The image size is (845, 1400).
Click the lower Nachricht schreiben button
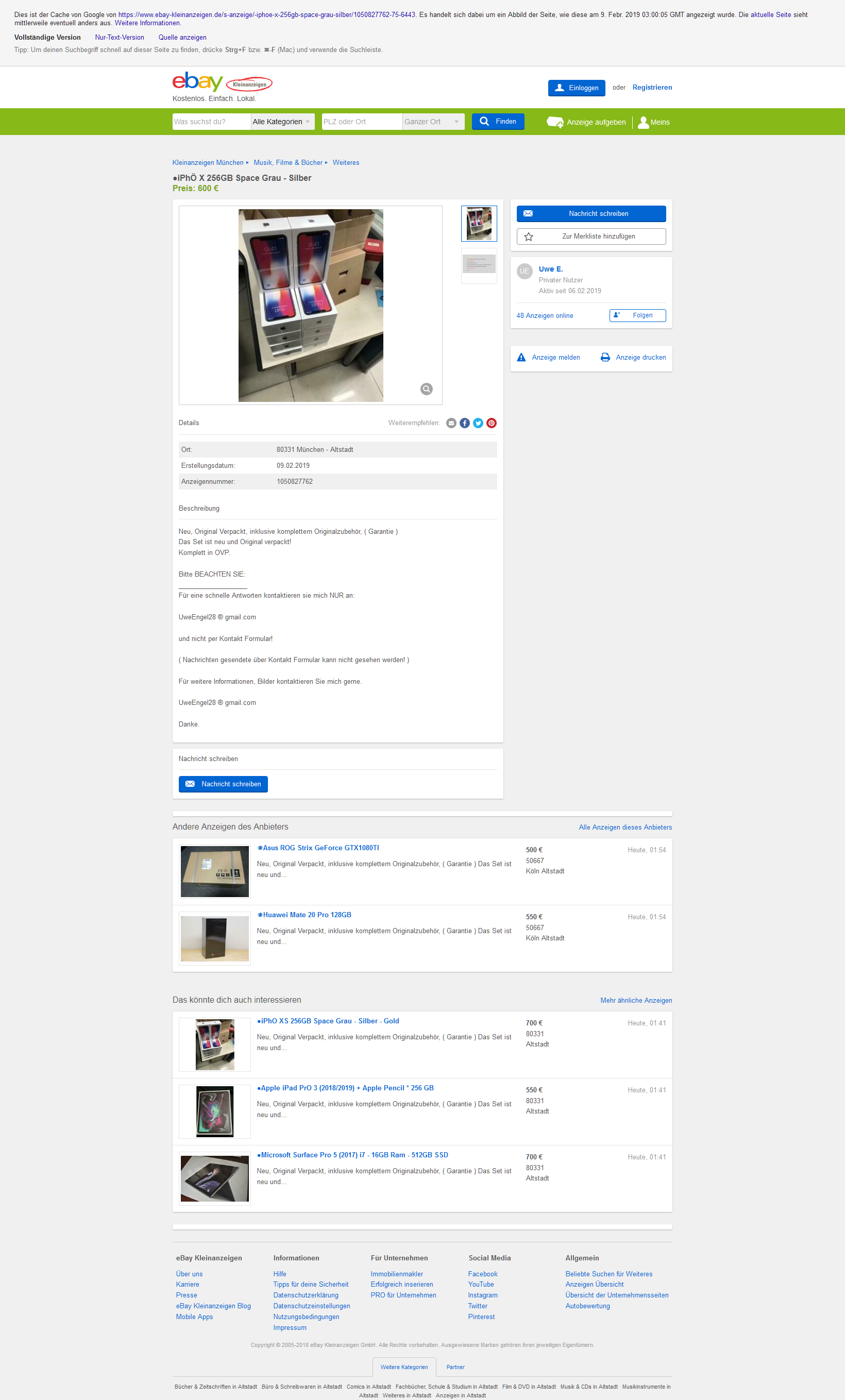tap(223, 784)
